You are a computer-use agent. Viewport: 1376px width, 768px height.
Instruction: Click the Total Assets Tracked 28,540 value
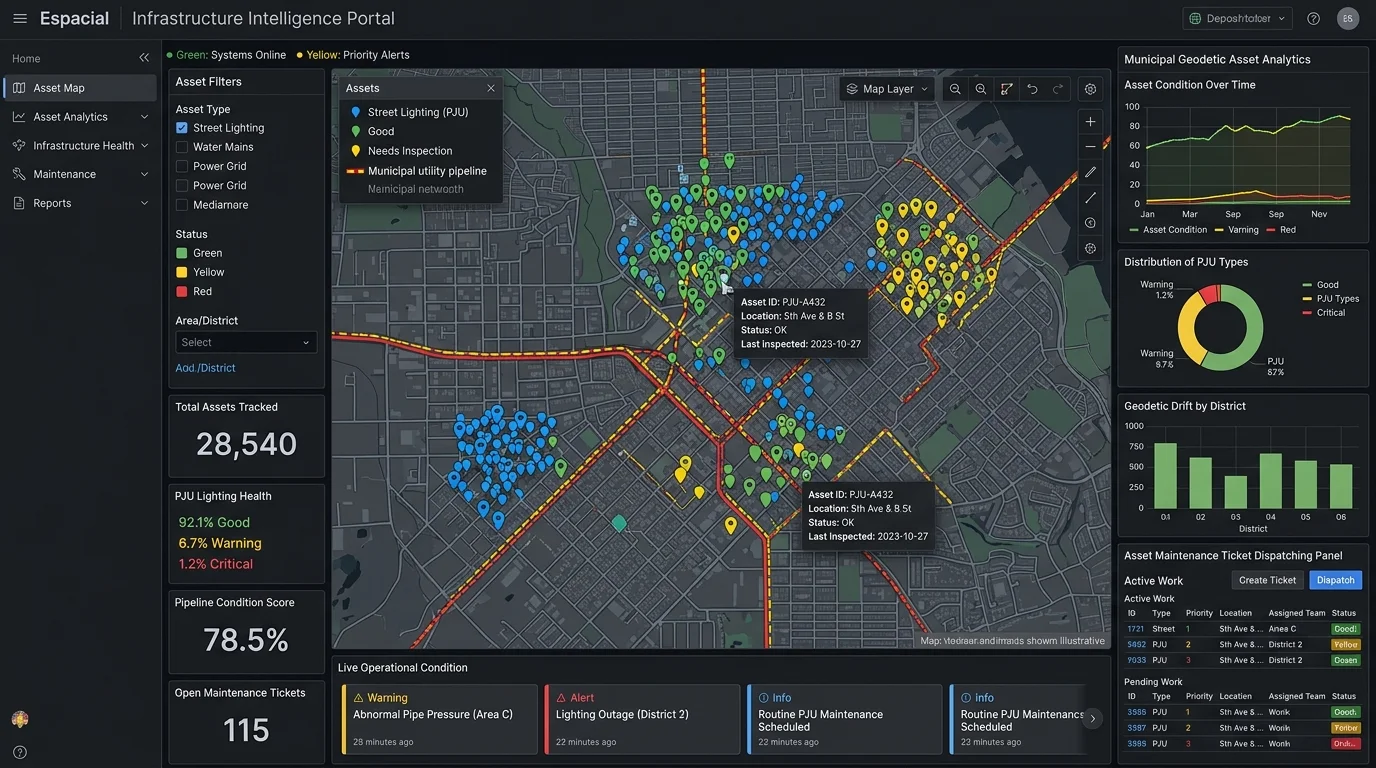point(246,444)
